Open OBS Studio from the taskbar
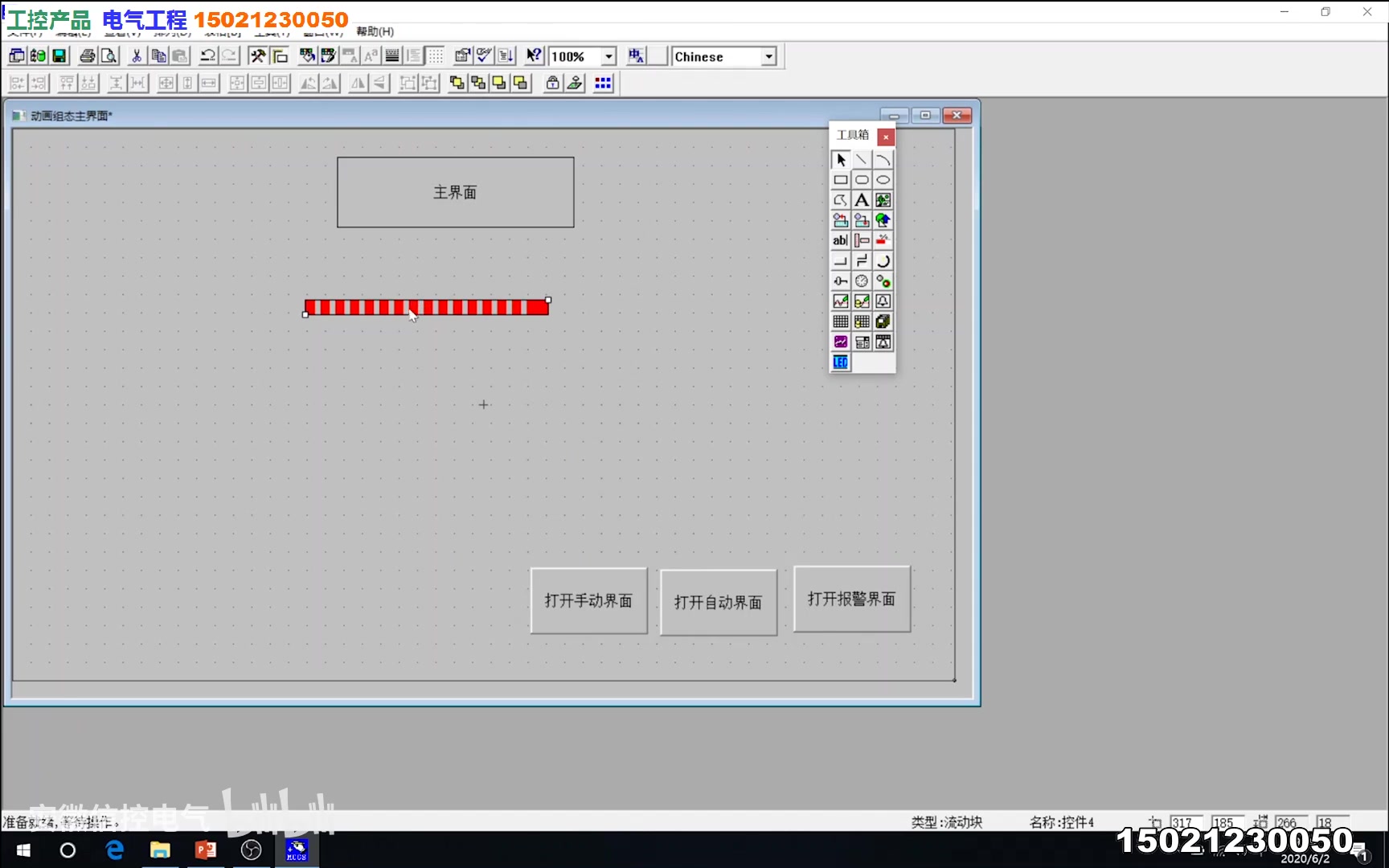This screenshot has height=868, width=1389. [x=252, y=850]
